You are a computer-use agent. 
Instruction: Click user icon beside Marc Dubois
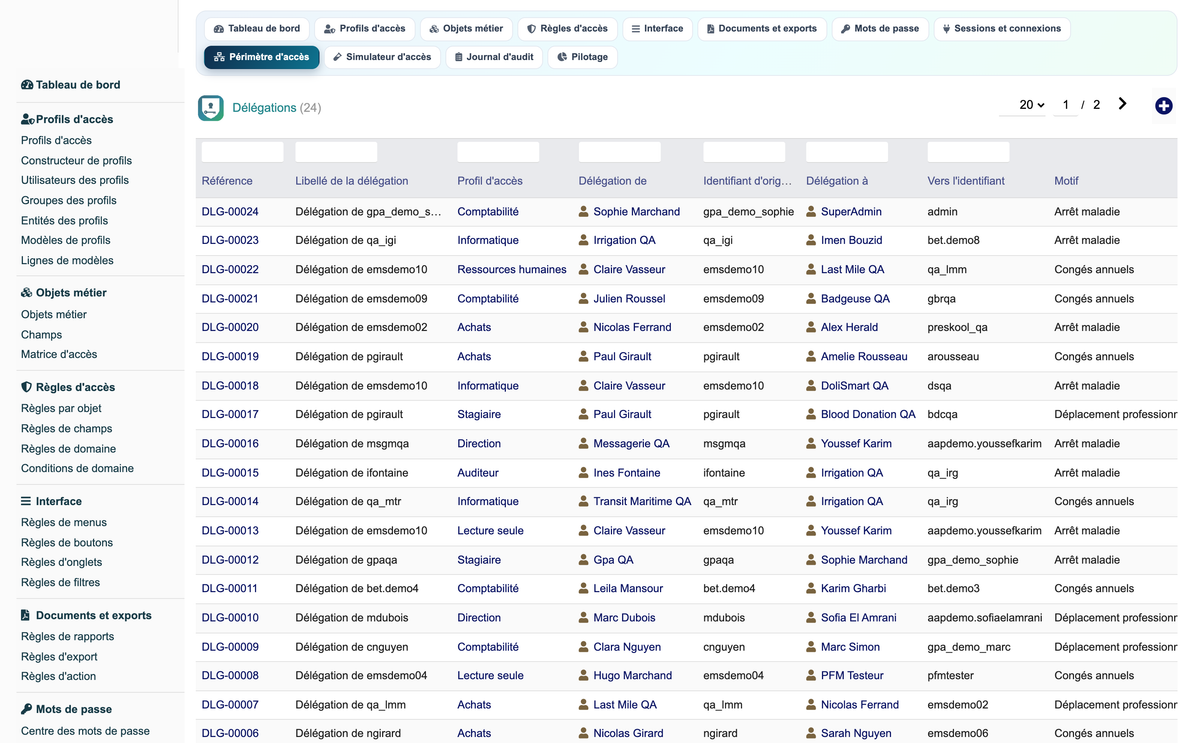584,618
